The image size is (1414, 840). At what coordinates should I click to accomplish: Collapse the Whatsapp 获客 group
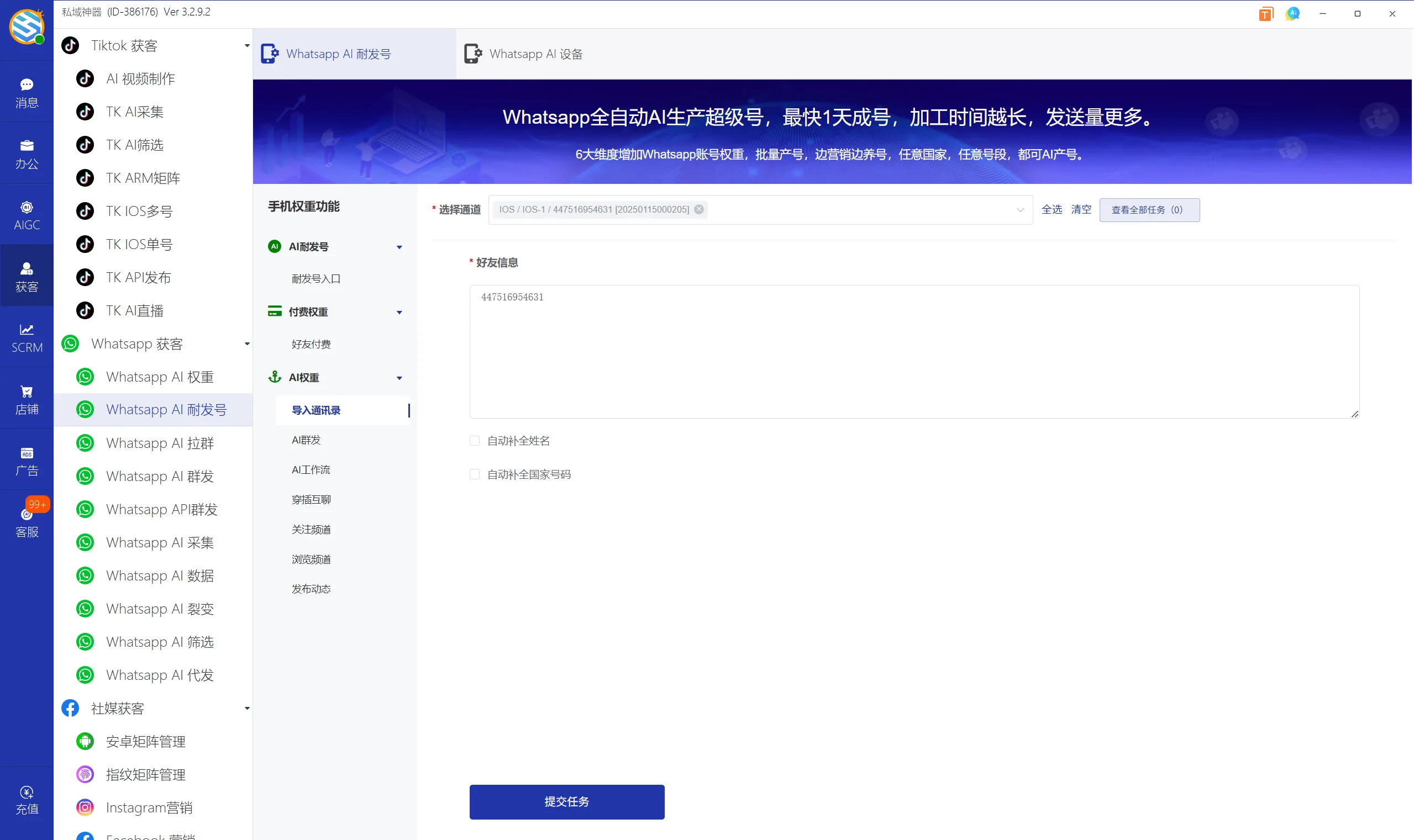click(246, 343)
